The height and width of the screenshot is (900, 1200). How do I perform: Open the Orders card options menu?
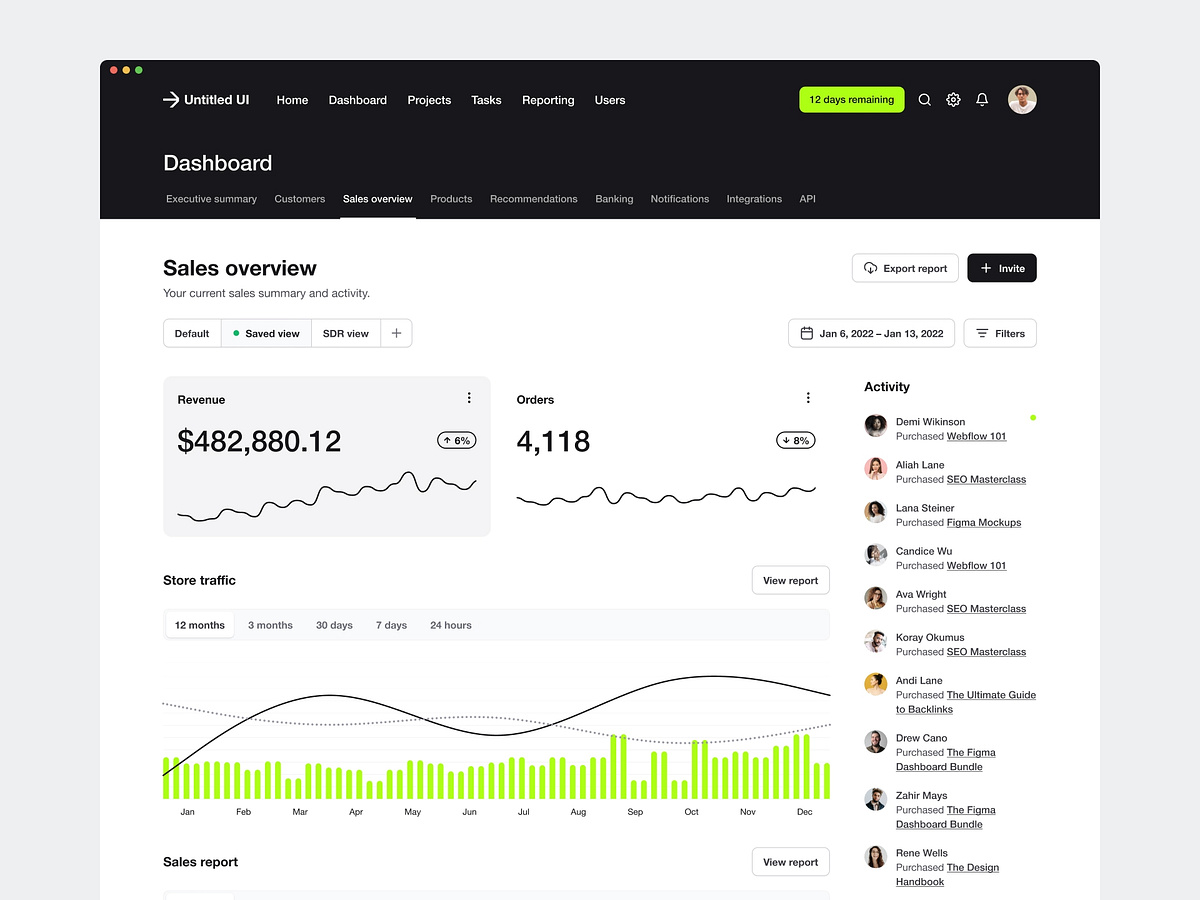808,397
